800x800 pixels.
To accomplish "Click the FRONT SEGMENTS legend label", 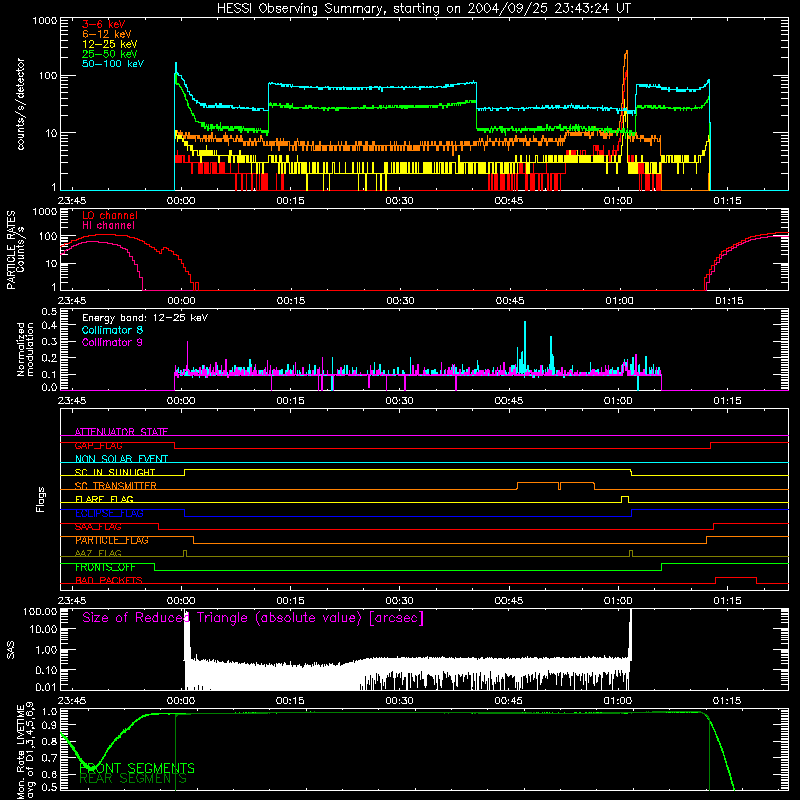I will [137, 768].
